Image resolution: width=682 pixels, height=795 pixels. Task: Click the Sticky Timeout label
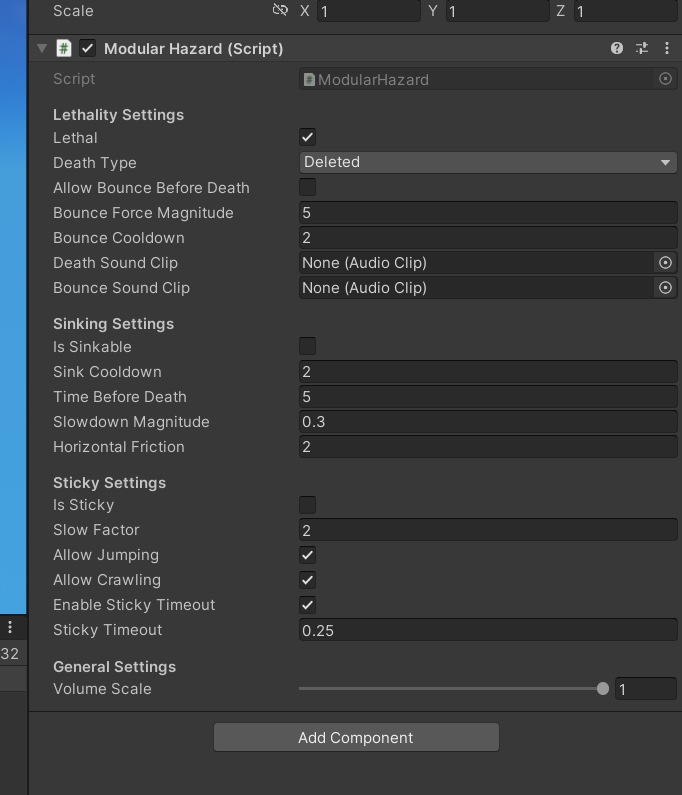pyautogui.click(x=107, y=630)
